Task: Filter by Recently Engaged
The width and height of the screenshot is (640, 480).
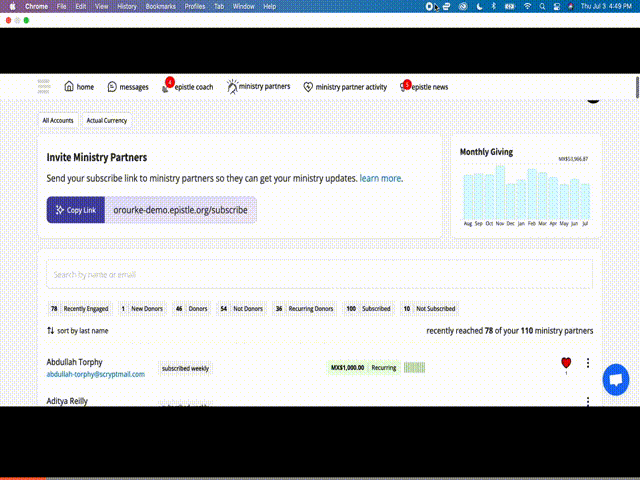Action: (x=80, y=309)
